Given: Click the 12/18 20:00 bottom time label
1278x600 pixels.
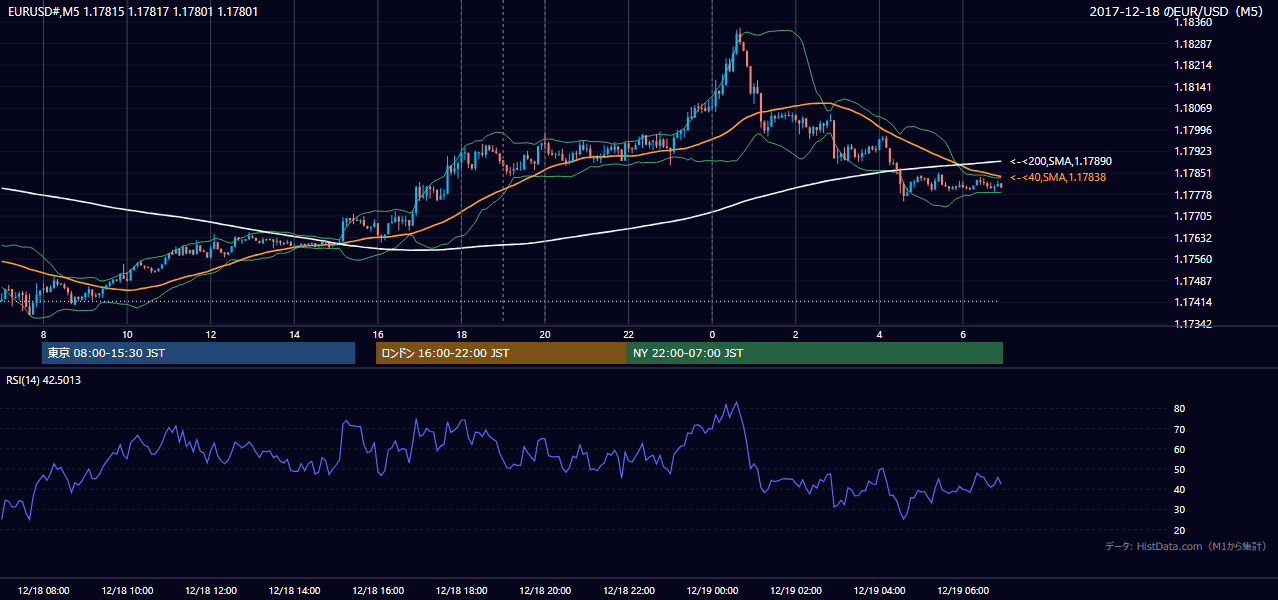Looking at the screenshot, I should [545, 590].
